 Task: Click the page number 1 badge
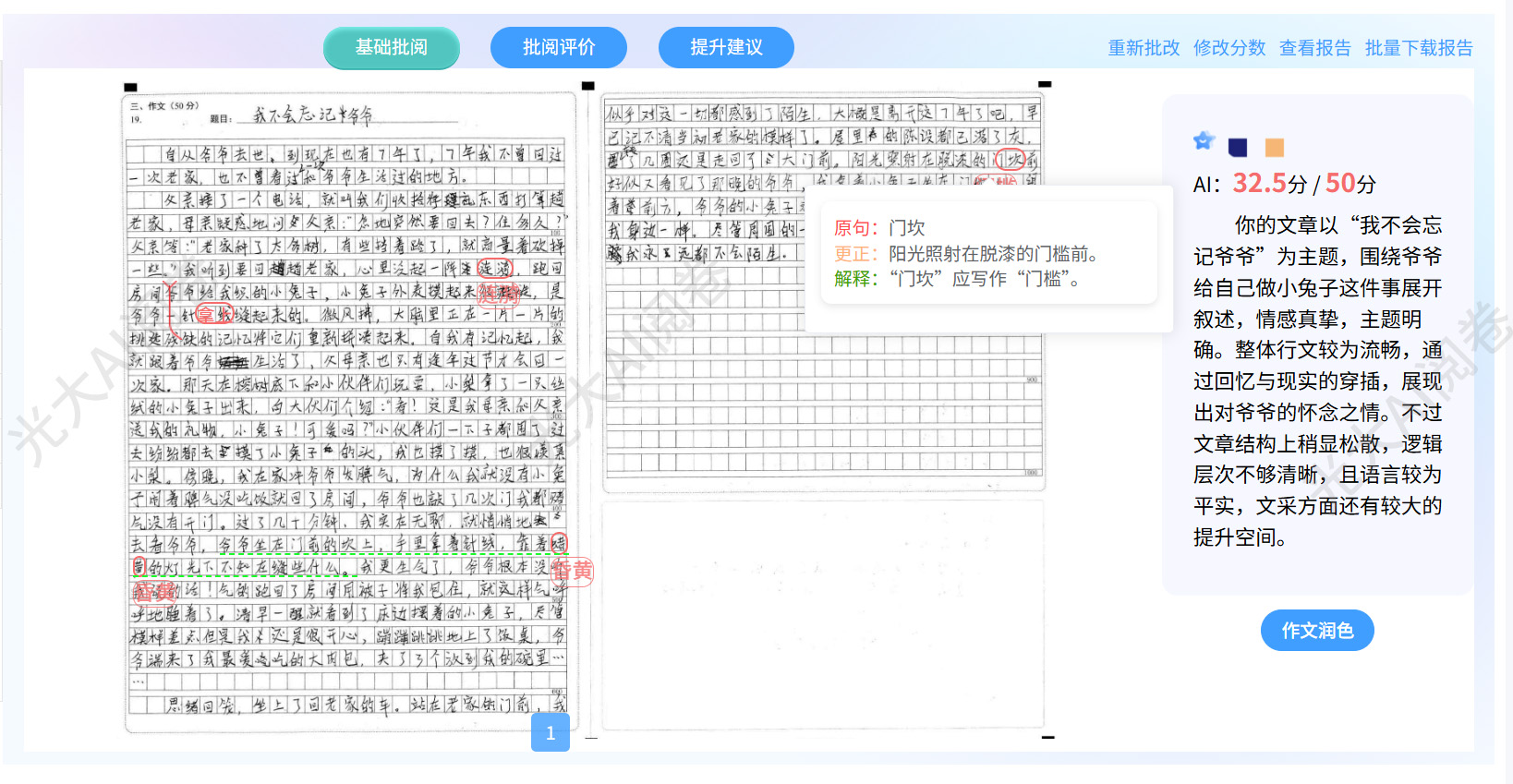[551, 732]
